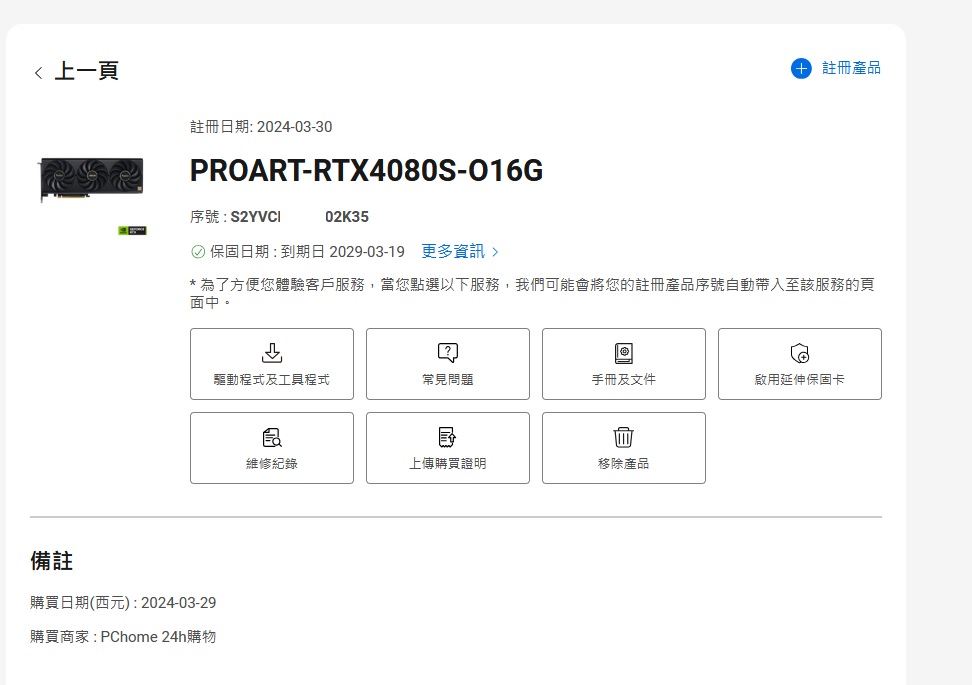
Task: Click the GeForce RTX badge image
Action: (x=132, y=231)
